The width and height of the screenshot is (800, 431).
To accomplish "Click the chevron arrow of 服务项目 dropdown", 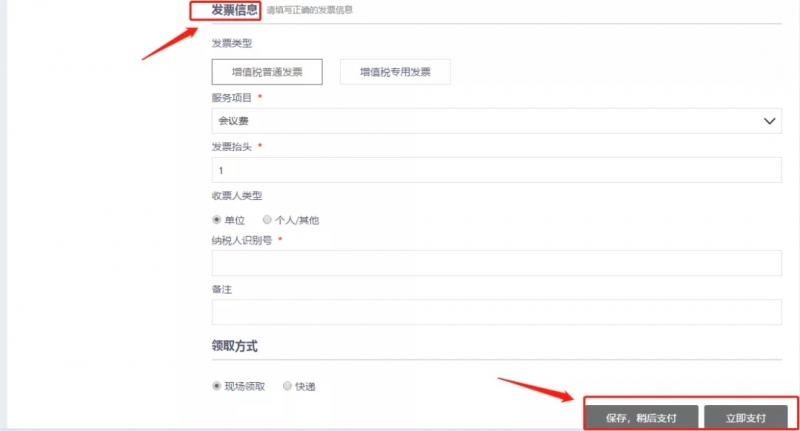I will (770, 121).
